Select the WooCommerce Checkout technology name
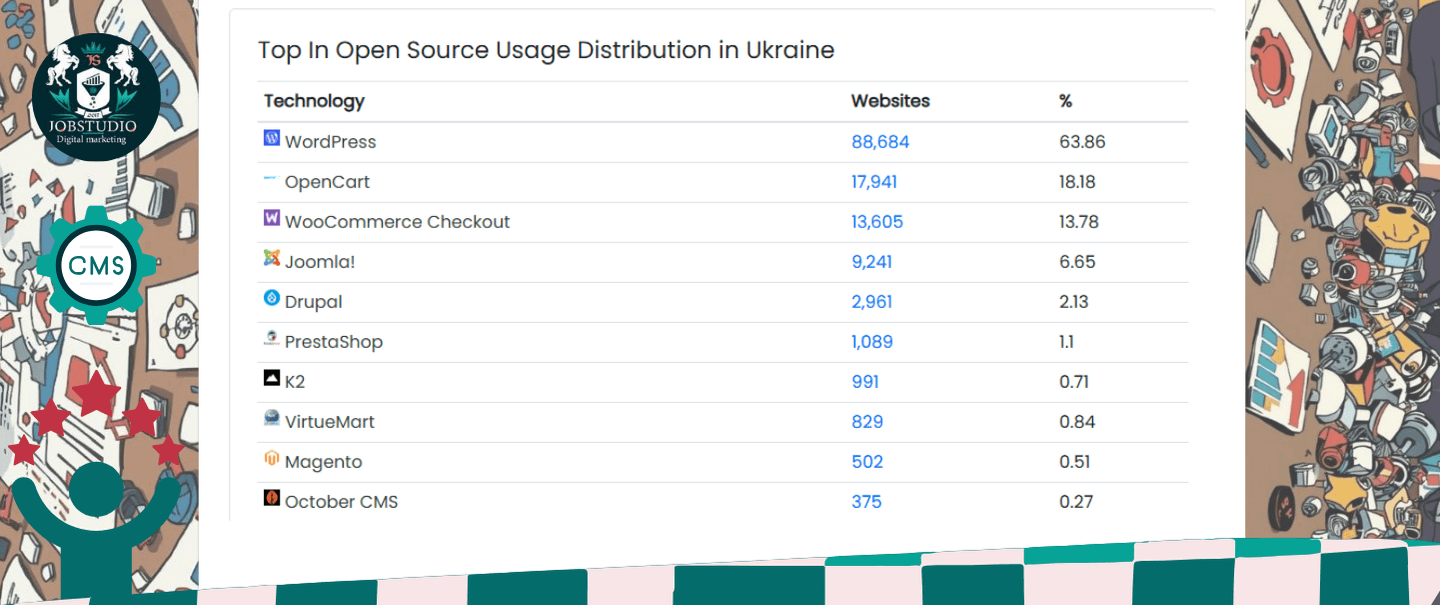The height and width of the screenshot is (605, 1440). pos(397,222)
